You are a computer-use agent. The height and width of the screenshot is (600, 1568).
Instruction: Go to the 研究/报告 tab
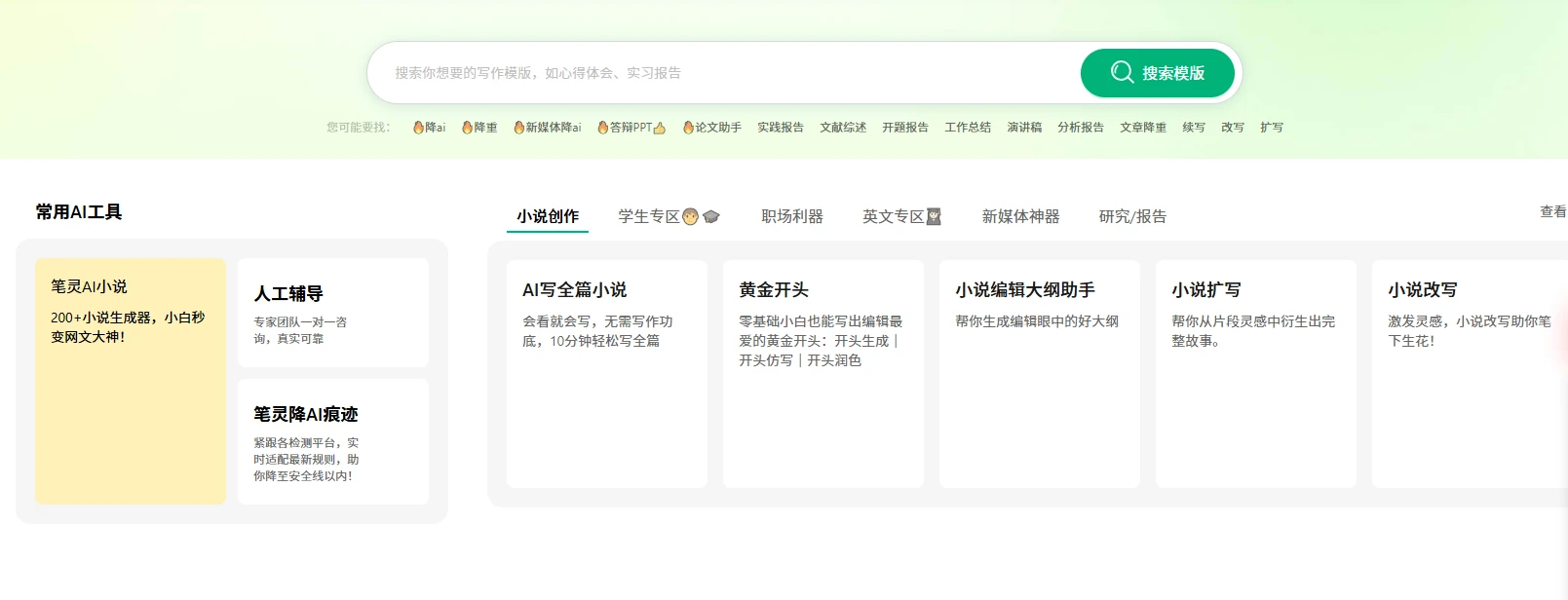coord(1132,216)
